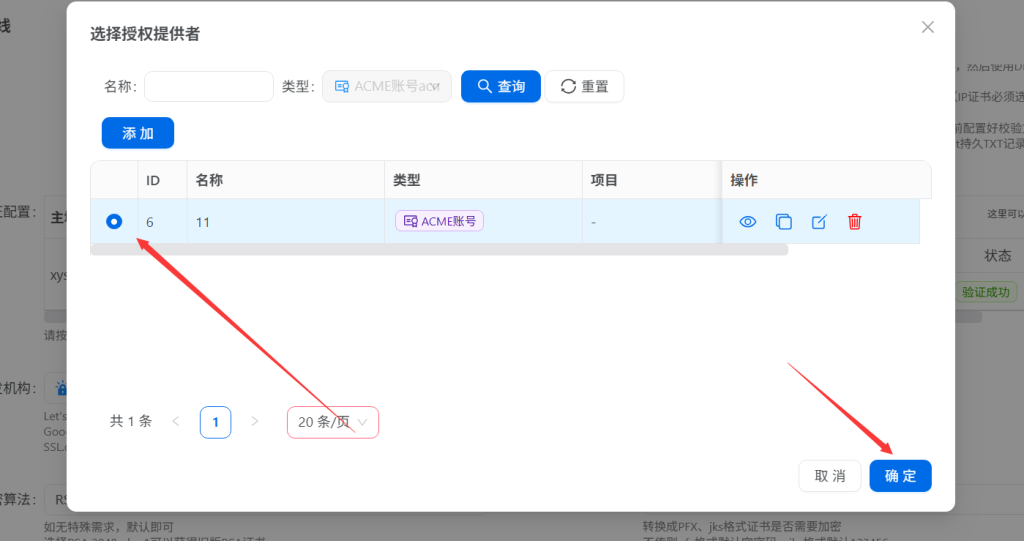Close the 选择授权提供者 dialog
The height and width of the screenshot is (541, 1024).
pos(927,27)
